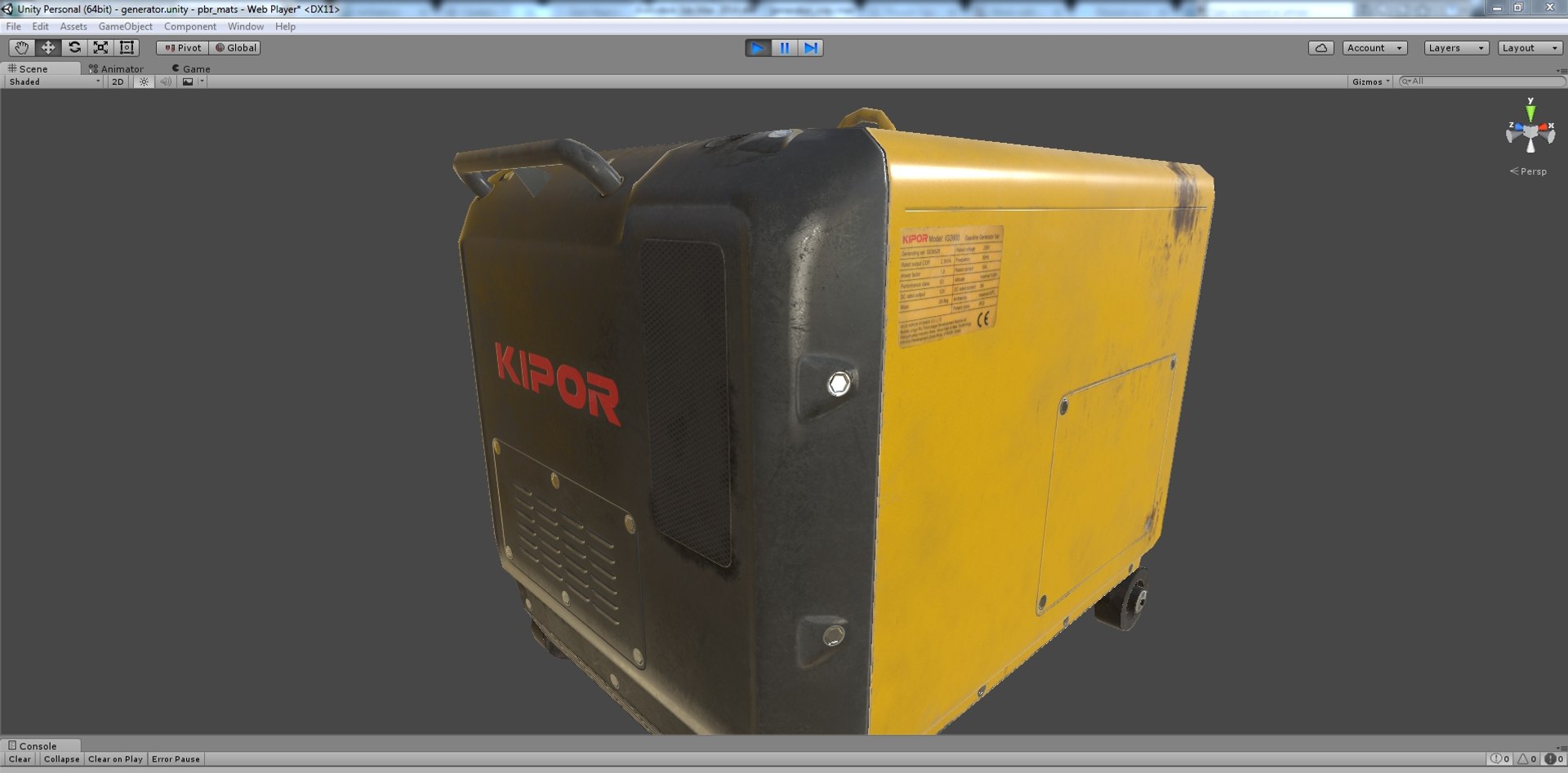This screenshot has width=1568, height=773.
Task: Toggle 2D scene view mode
Action: pos(118,82)
